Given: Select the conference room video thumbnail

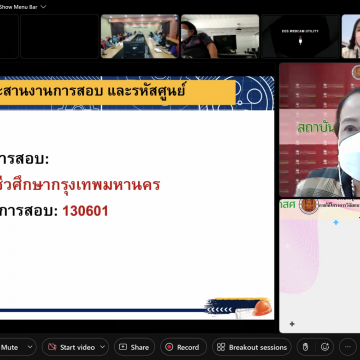Looking at the screenshot, I should 140,36.
